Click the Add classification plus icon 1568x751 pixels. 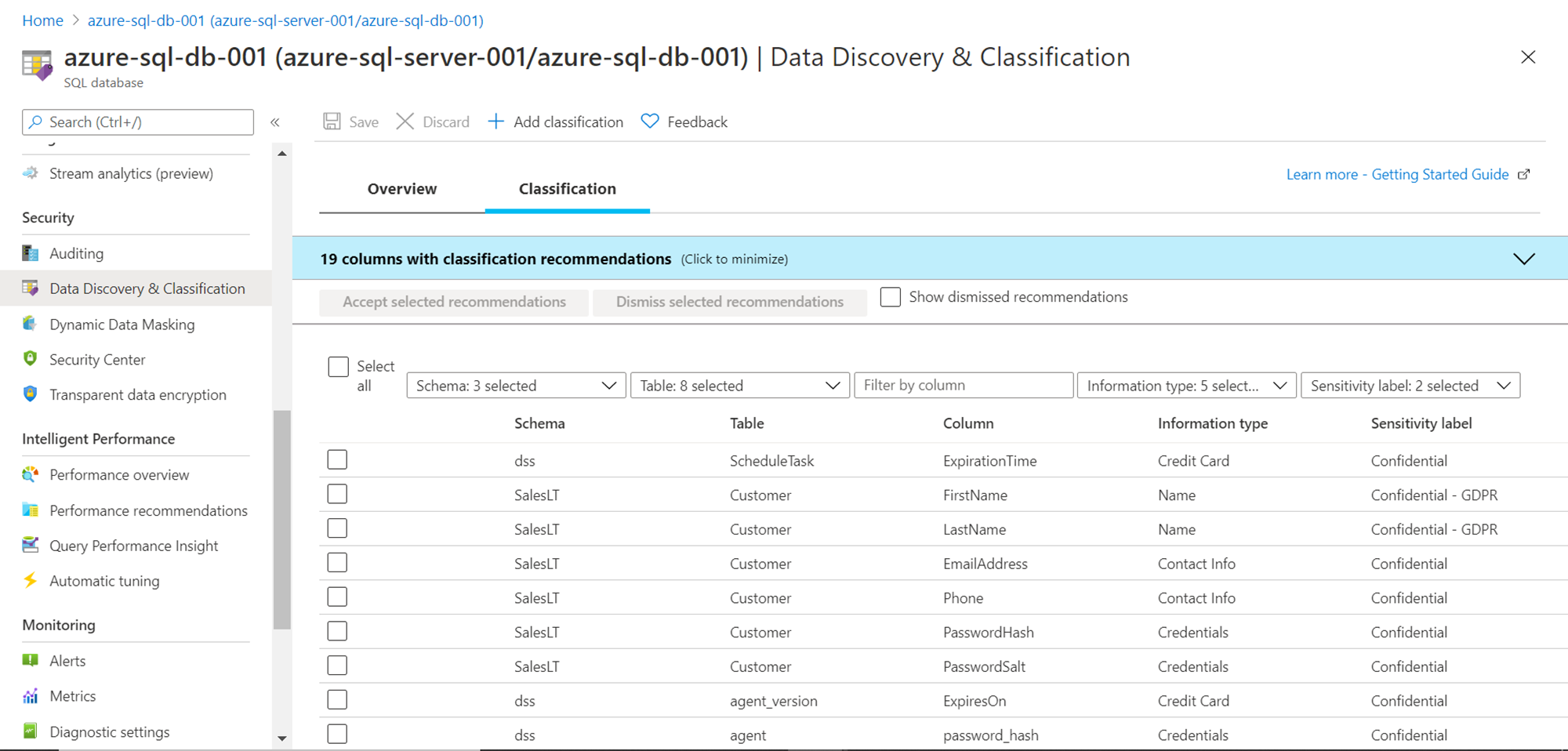tap(495, 122)
